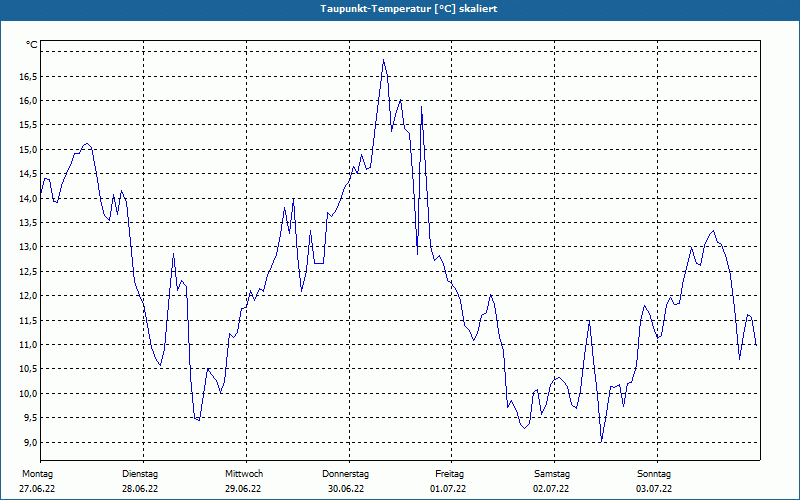Select the 16,0 y-axis label
The image size is (800, 500).
tap(28, 101)
